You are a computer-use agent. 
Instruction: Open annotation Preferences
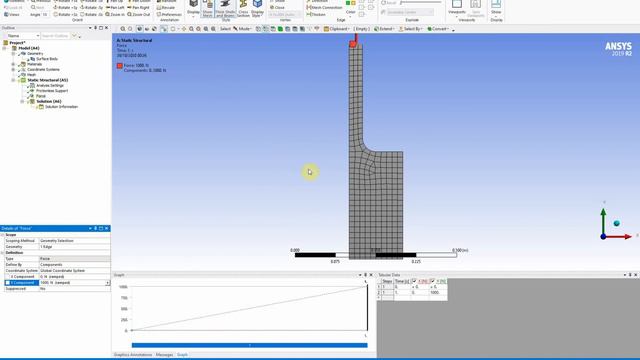coord(168,14)
